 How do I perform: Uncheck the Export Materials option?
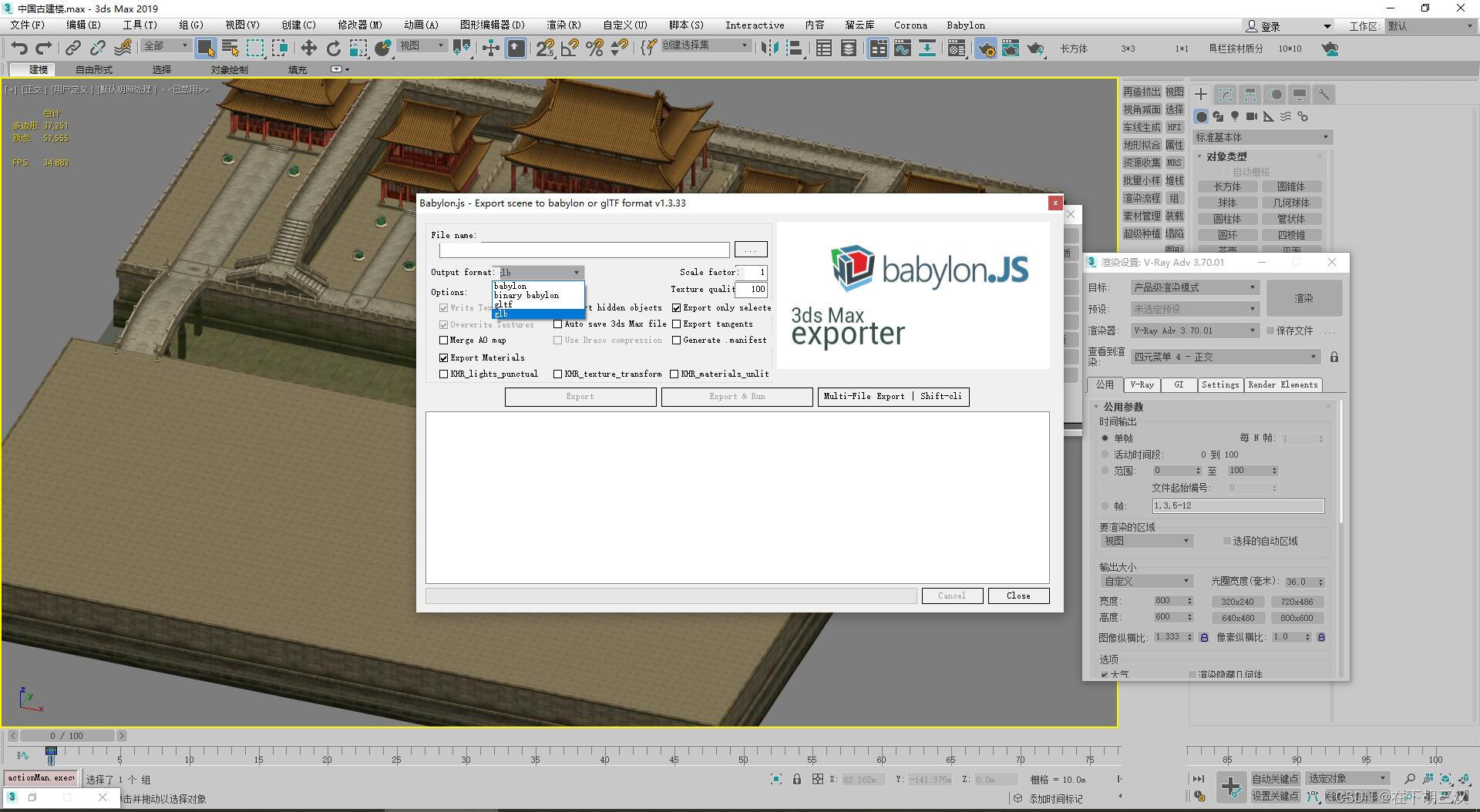pos(444,357)
